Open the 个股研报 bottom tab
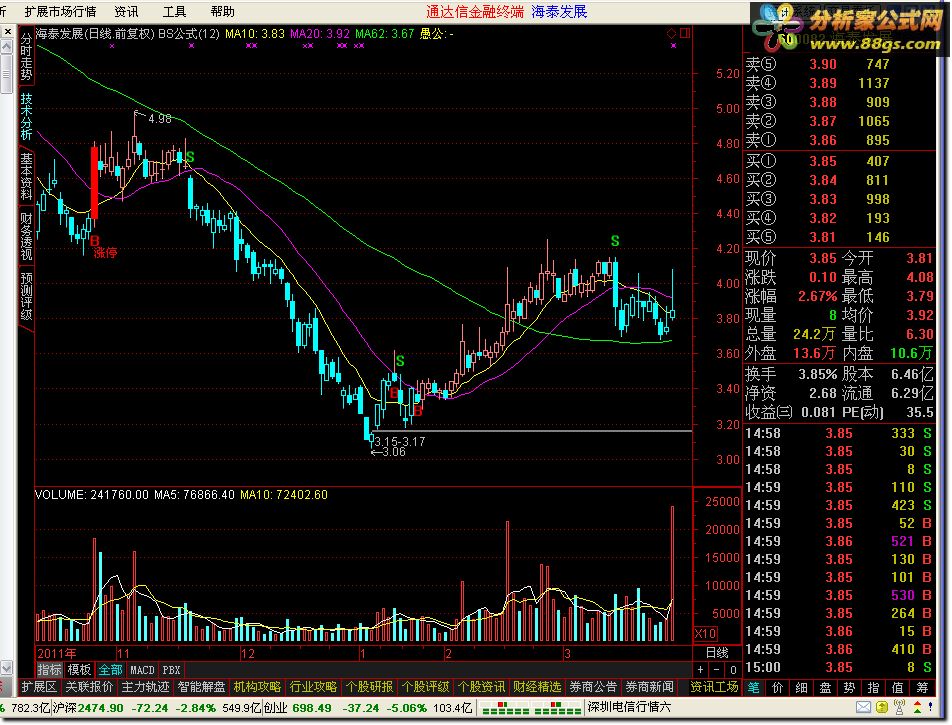 tap(370, 687)
